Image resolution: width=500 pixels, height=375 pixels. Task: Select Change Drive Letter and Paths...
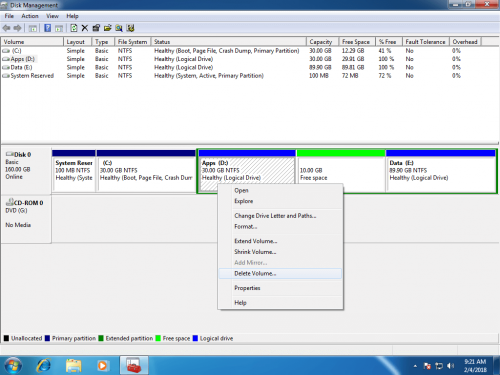tap(280, 216)
